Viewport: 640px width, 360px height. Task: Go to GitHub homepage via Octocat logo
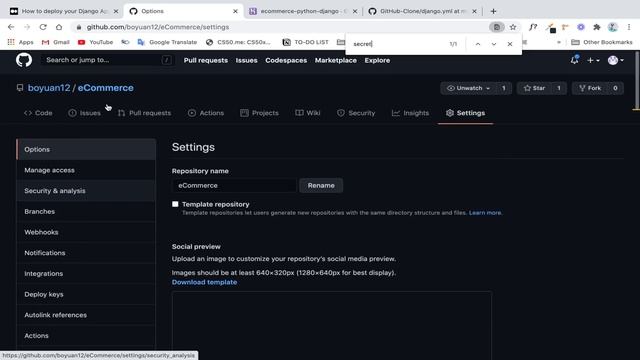click(x=24, y=60)
